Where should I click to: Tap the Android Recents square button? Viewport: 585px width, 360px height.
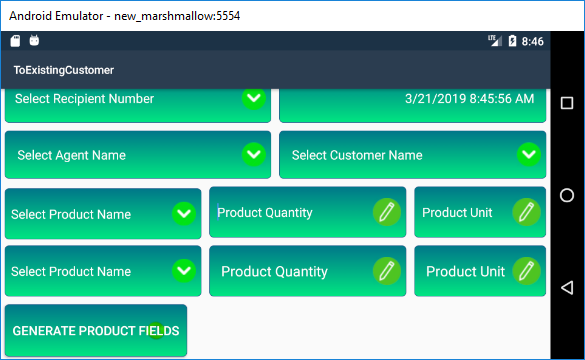(567, 103)
